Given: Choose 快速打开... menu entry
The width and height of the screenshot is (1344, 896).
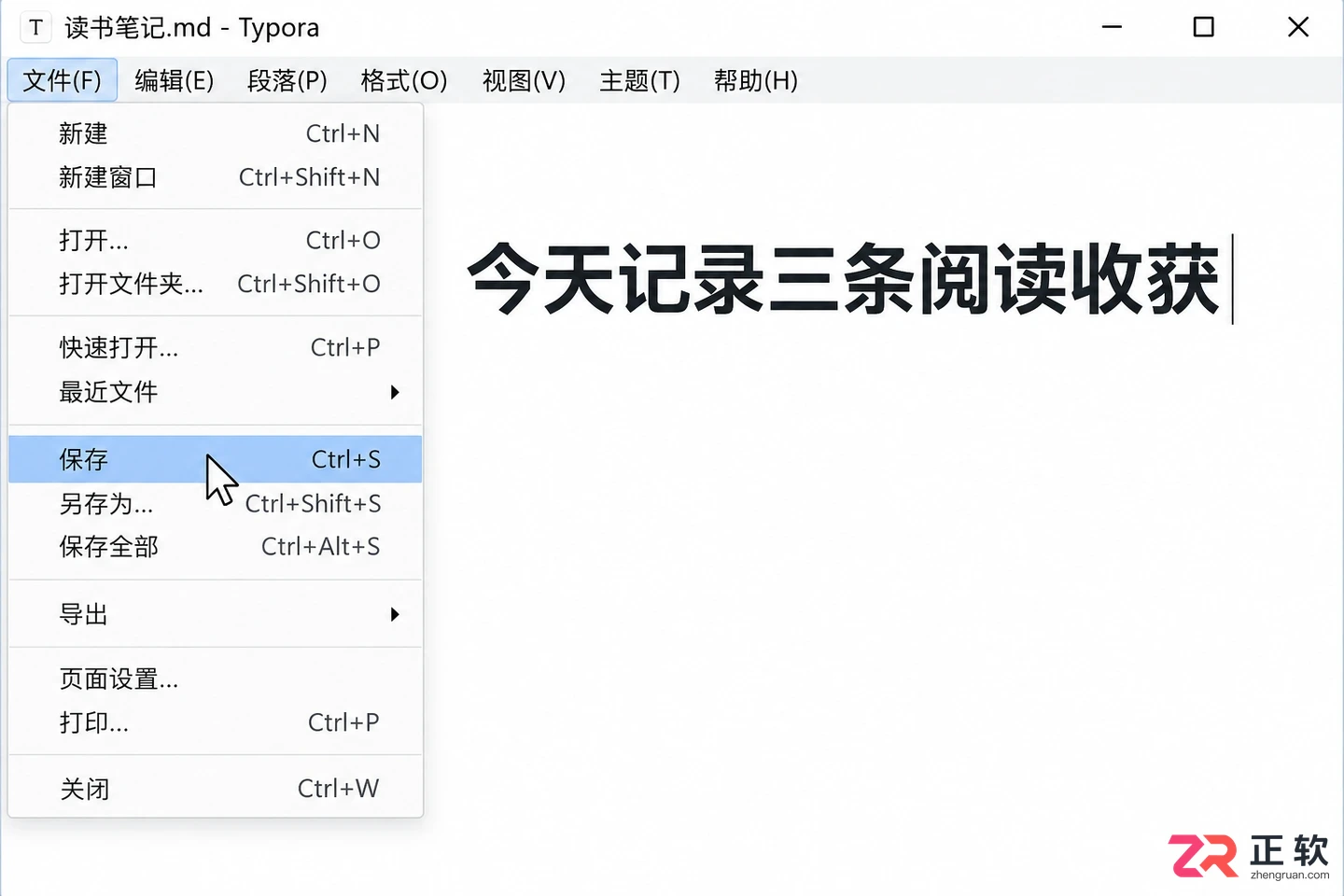Looking at the screenshot, I should pyautogui.click(x=216, y=347).
